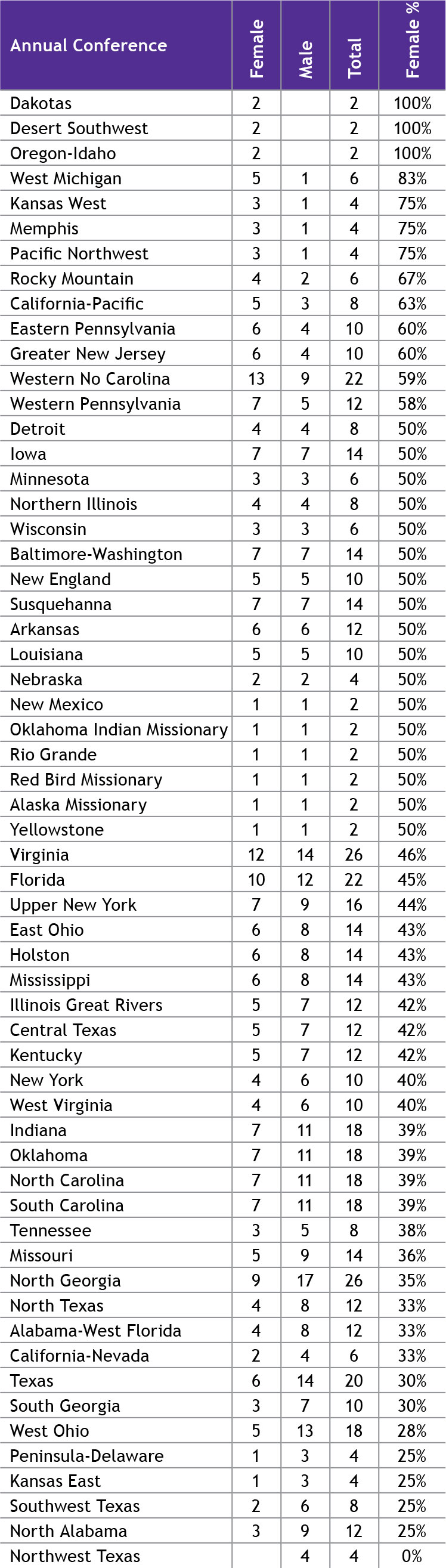
Task: Select the Northwest Texas 0% cell
Action: (412, 1556)
